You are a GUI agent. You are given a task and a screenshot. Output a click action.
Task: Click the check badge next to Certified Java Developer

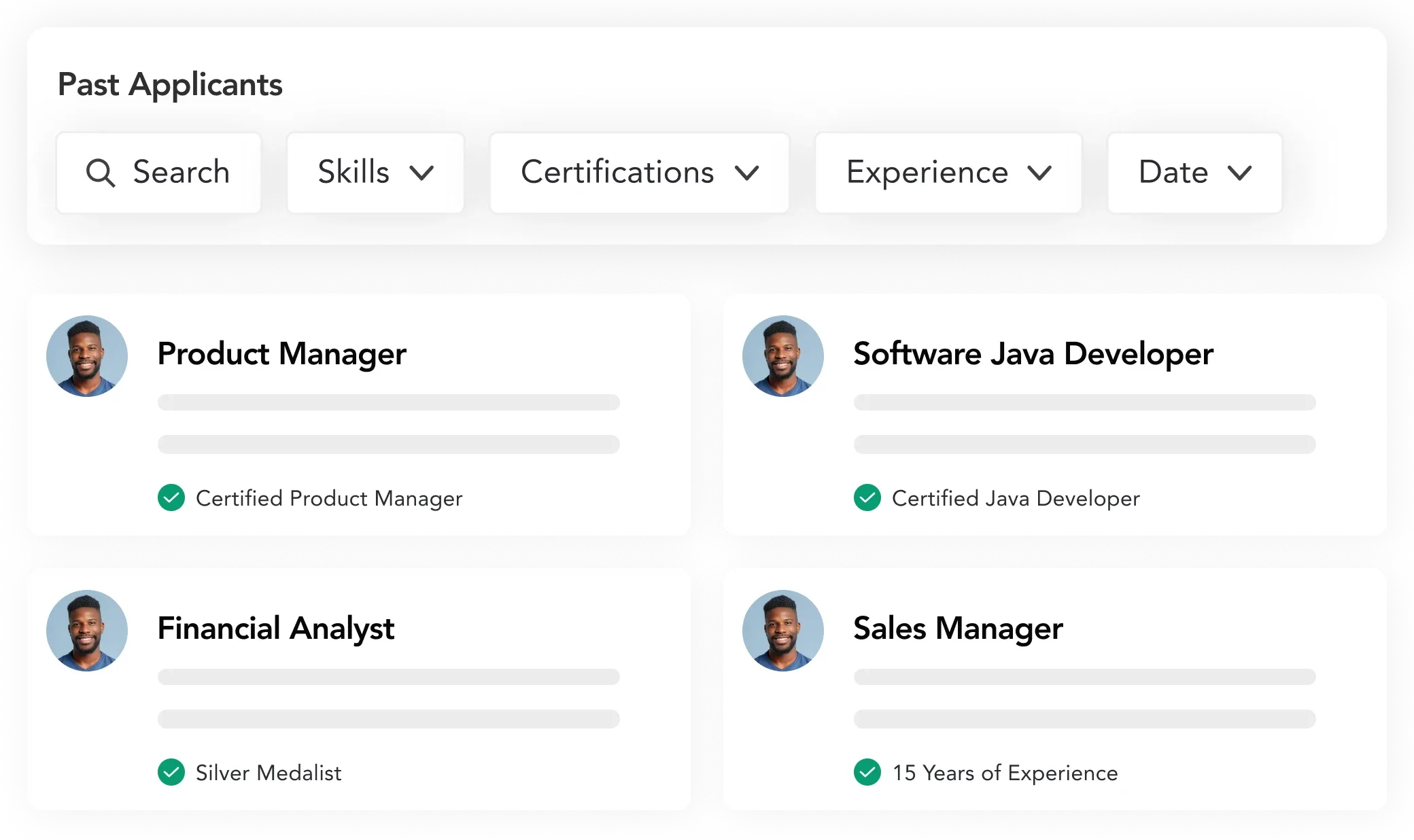(x=868, y=498)
